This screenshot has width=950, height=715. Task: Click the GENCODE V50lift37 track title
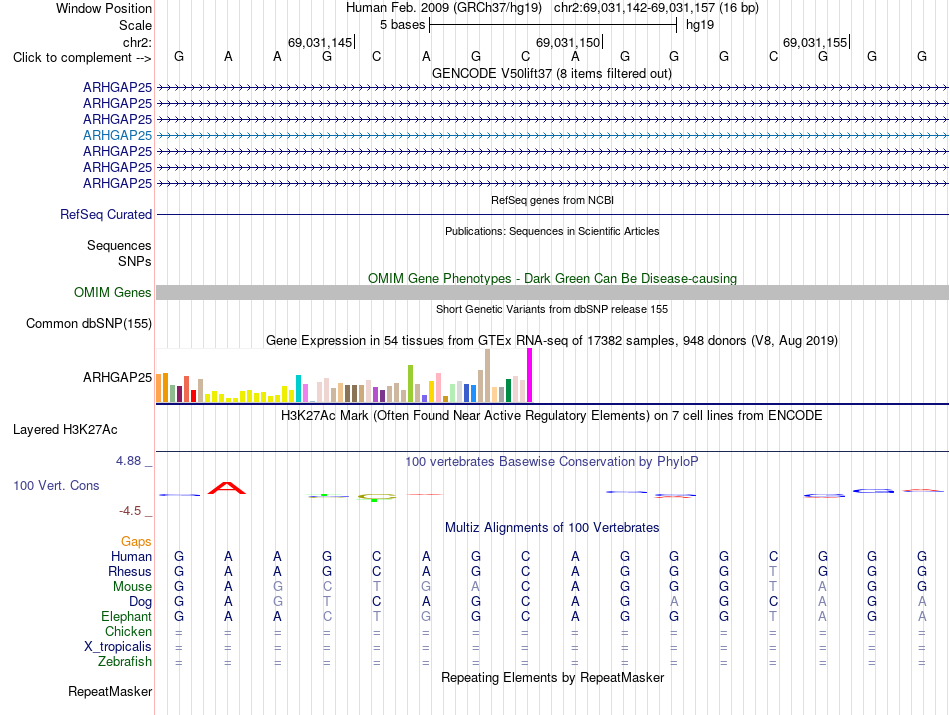(x=551, y=73)
